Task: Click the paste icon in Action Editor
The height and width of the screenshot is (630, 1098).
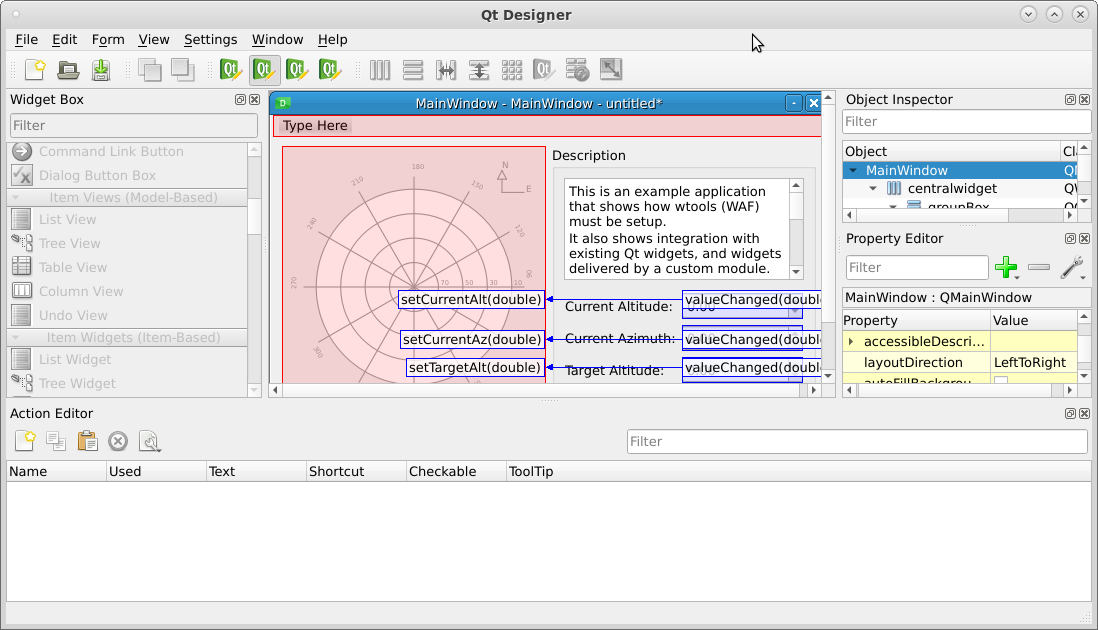Action: point(87,441)
